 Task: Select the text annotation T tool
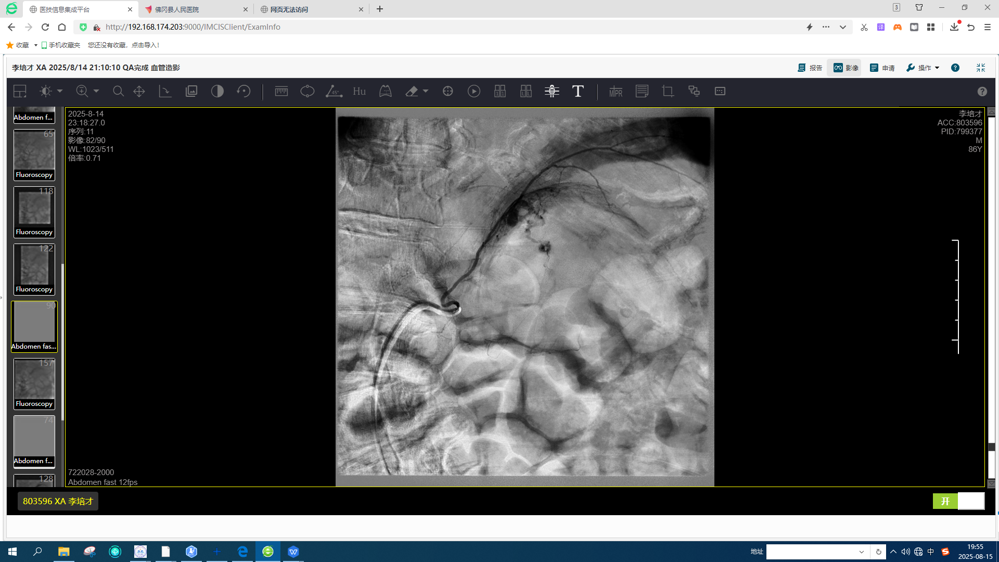point(578,91)
